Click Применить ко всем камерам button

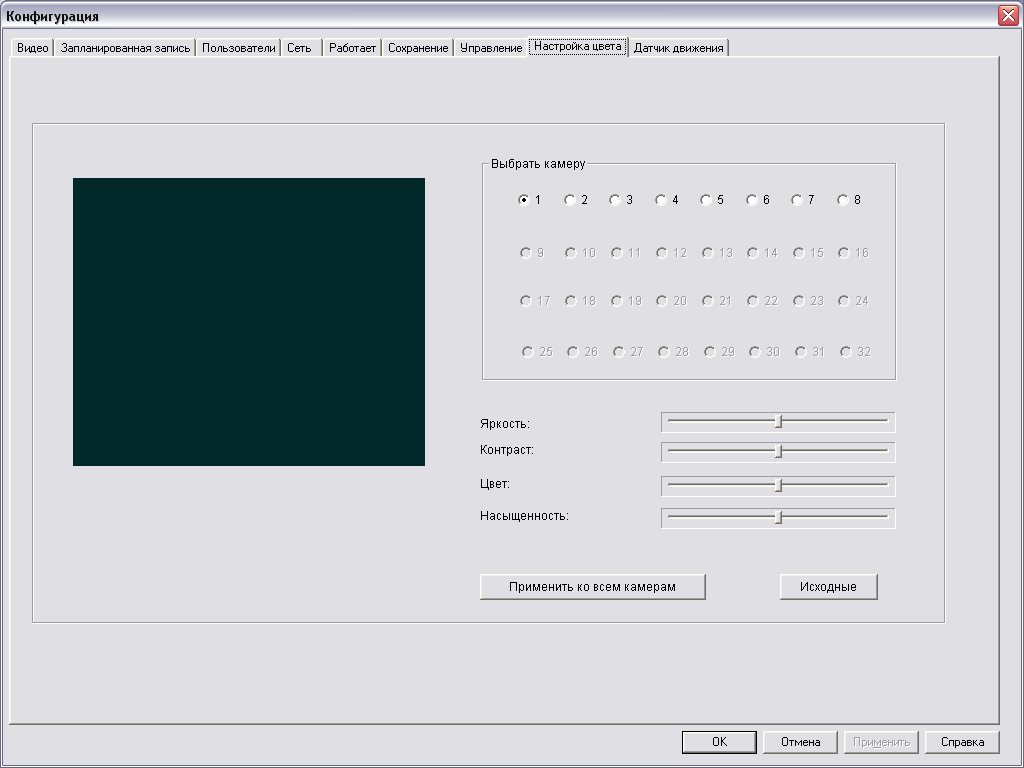pos(592,587)
